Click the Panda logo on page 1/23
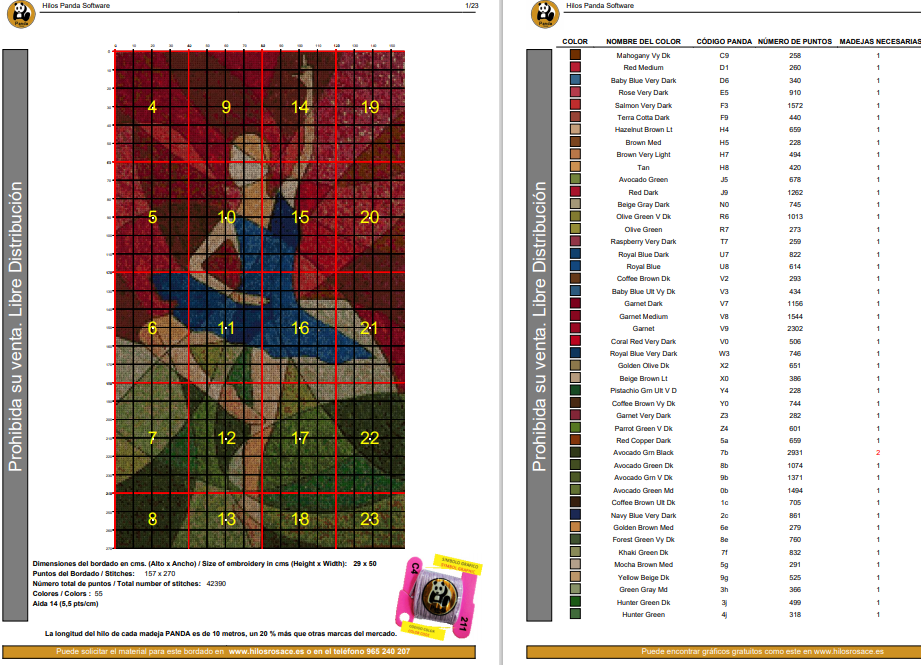This screenshot has width=921, height=665. pyautogui.click(x=21, y=14)
